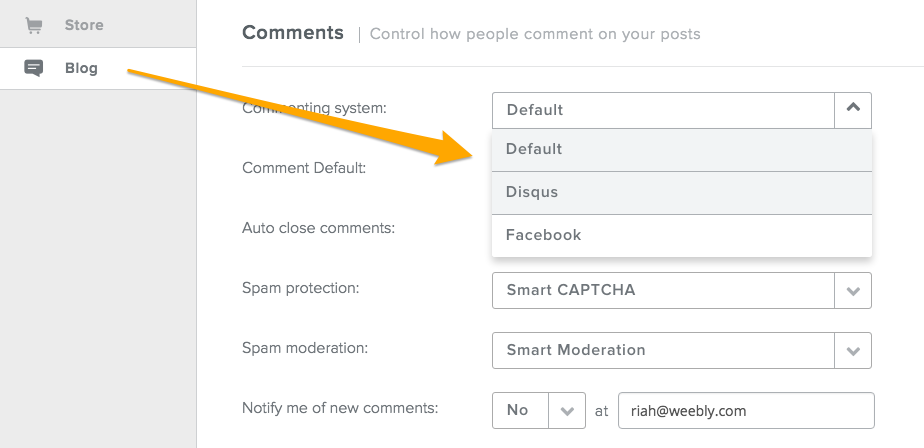Collapse the Commenting system dropdown with the up chevron
Image resolution: width=924 pixels, height=448 pixels.
pyautogui.click(x=852, y=110)
